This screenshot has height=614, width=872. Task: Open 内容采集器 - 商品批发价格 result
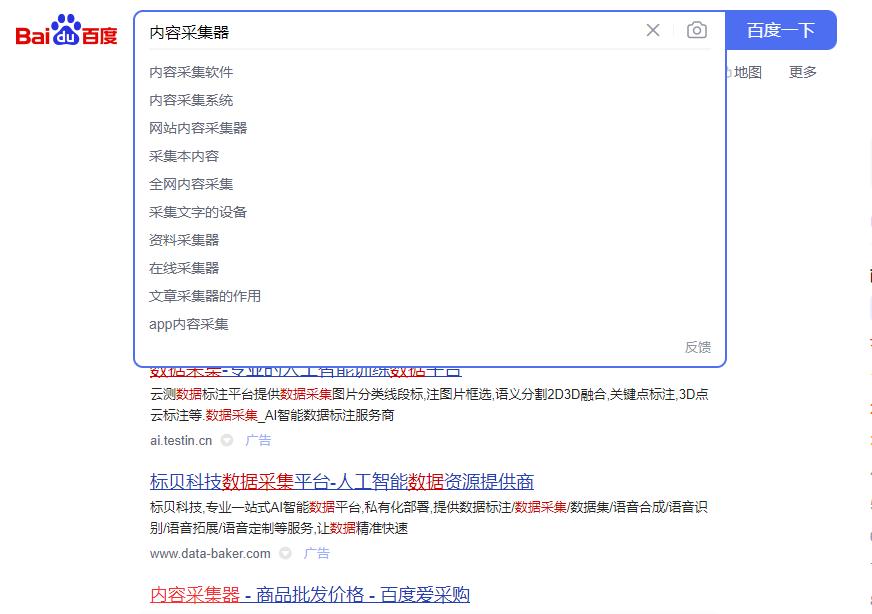(x=310, y=595)
